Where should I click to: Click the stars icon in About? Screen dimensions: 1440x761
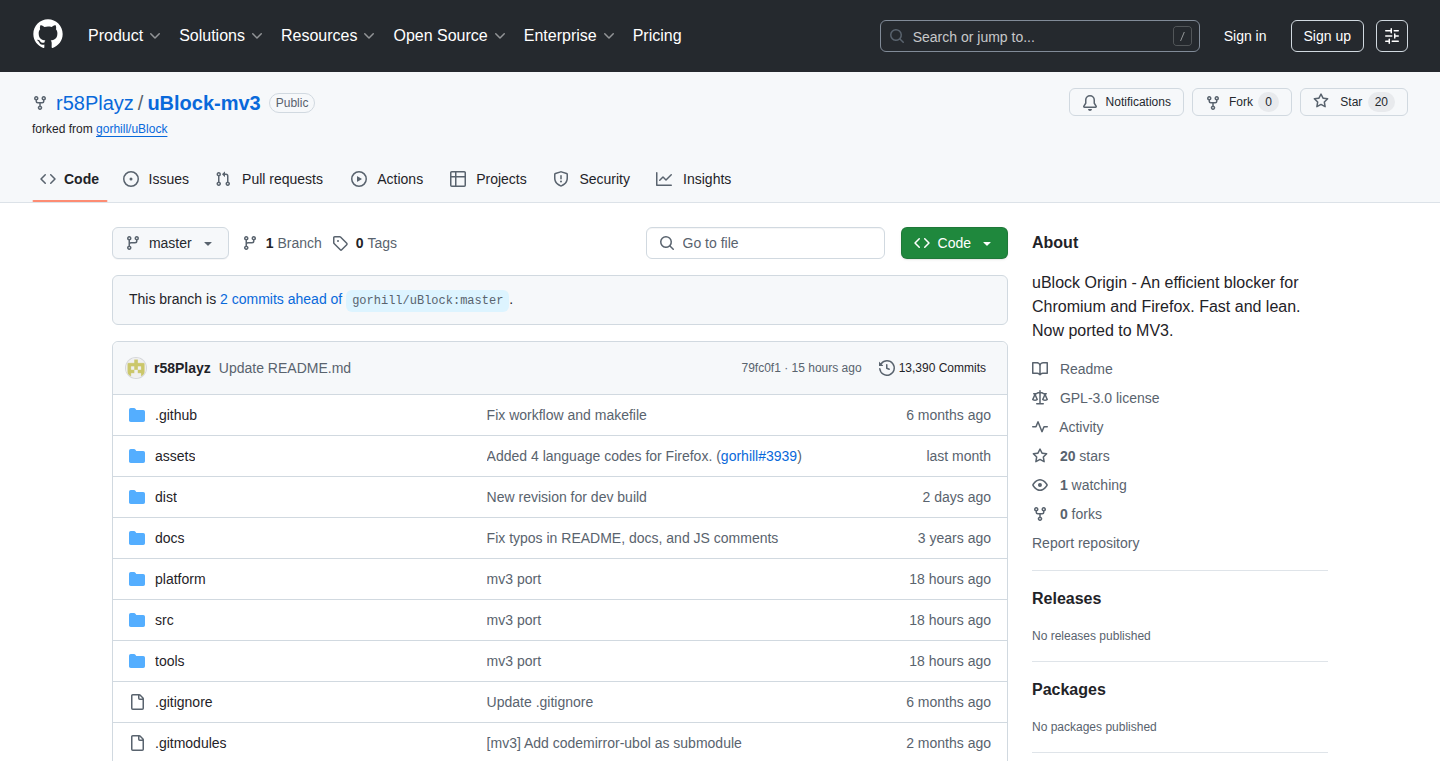pyautogui.click(x=1040, y=456)
